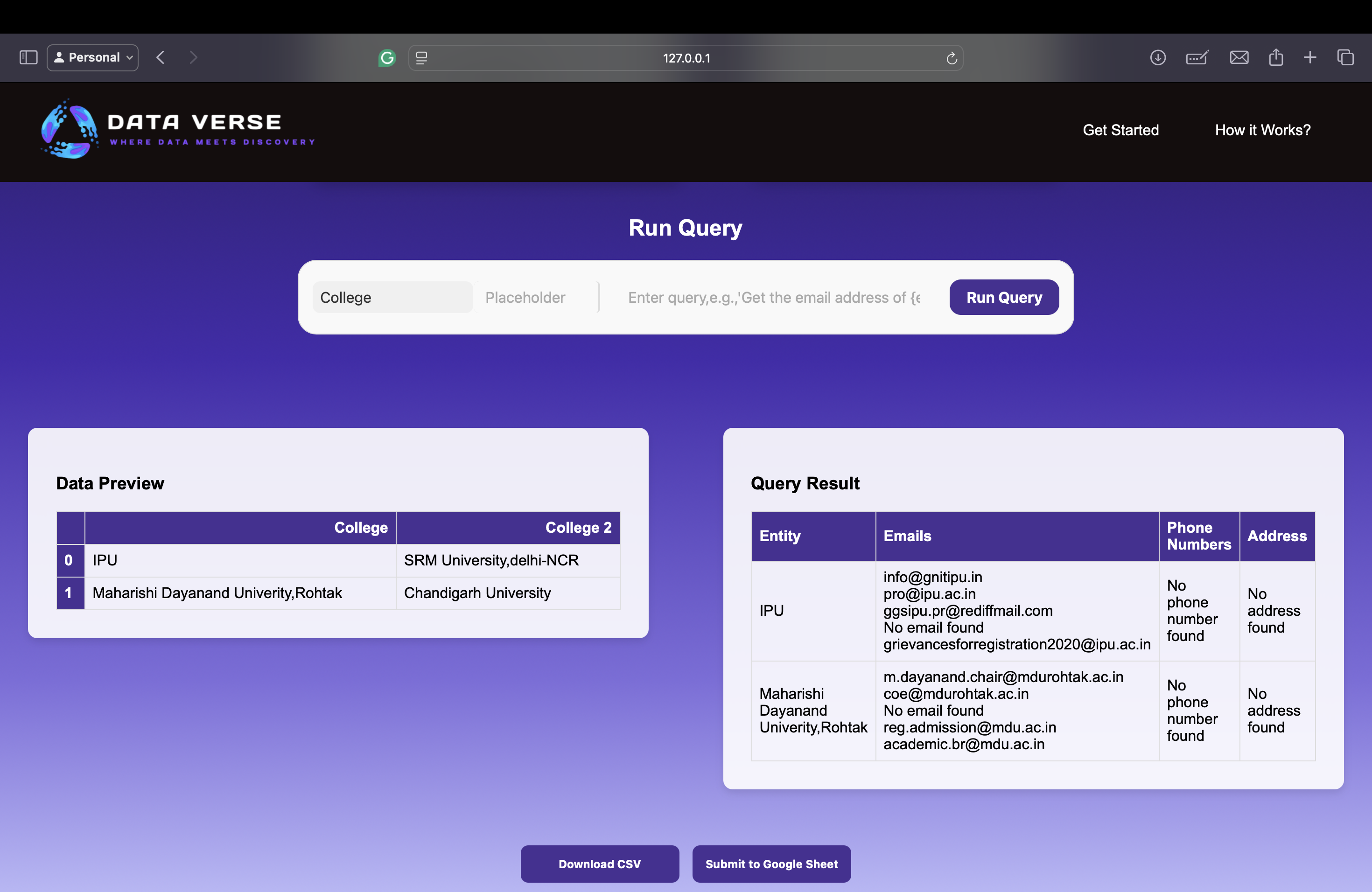Click Submit to Google Sheet button
This screenshot has width=1372, height=892.
click(771, 864)
